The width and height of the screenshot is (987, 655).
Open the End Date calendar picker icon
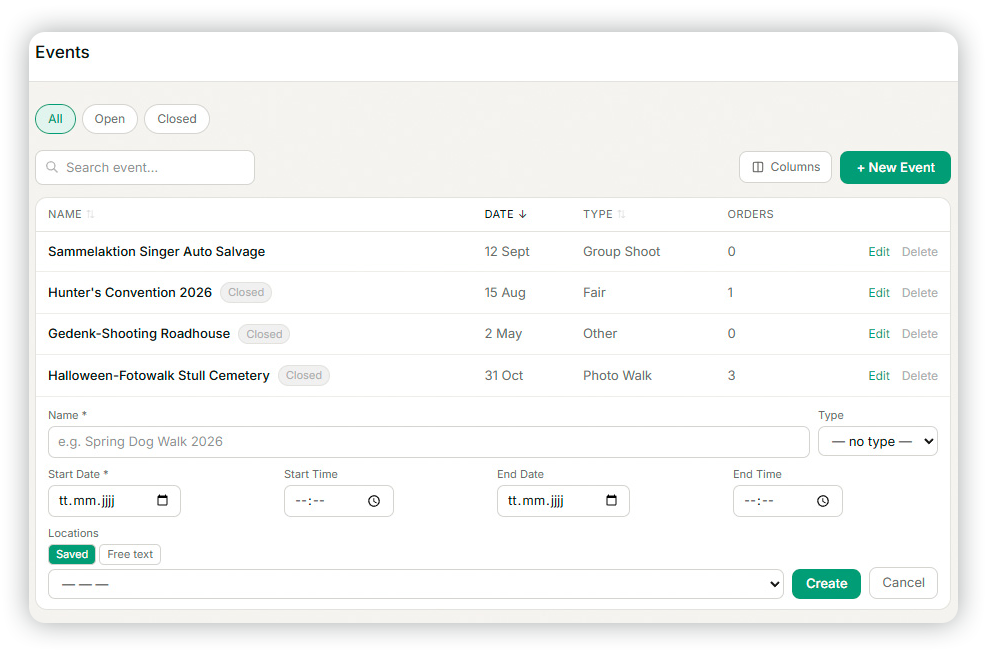(x=611, y=500)
